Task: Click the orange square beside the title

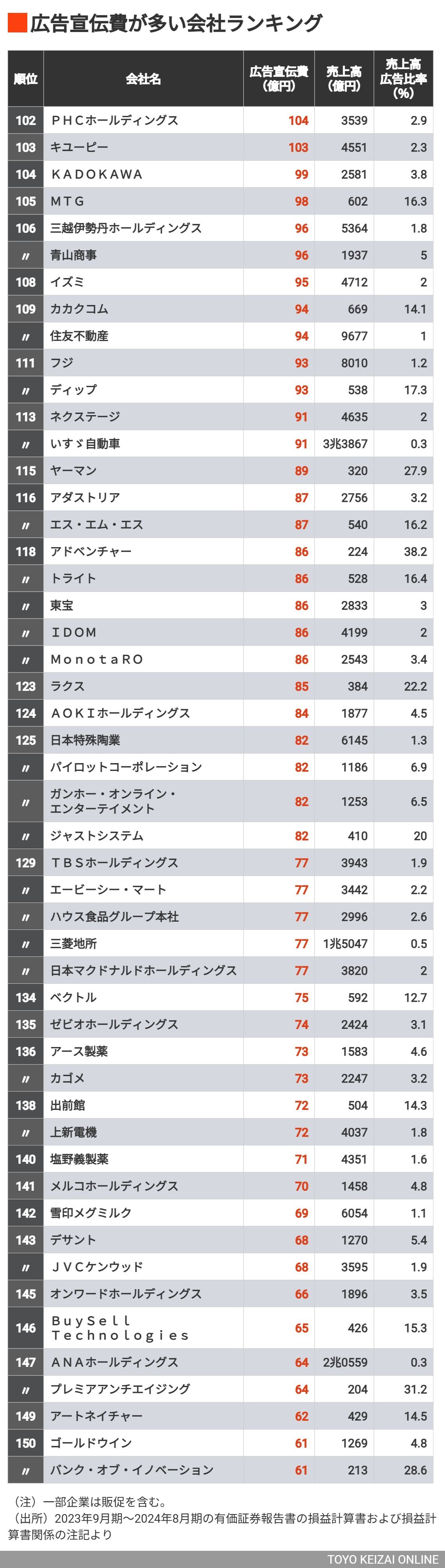Action: pyautogui.click(x=18, y=23)
